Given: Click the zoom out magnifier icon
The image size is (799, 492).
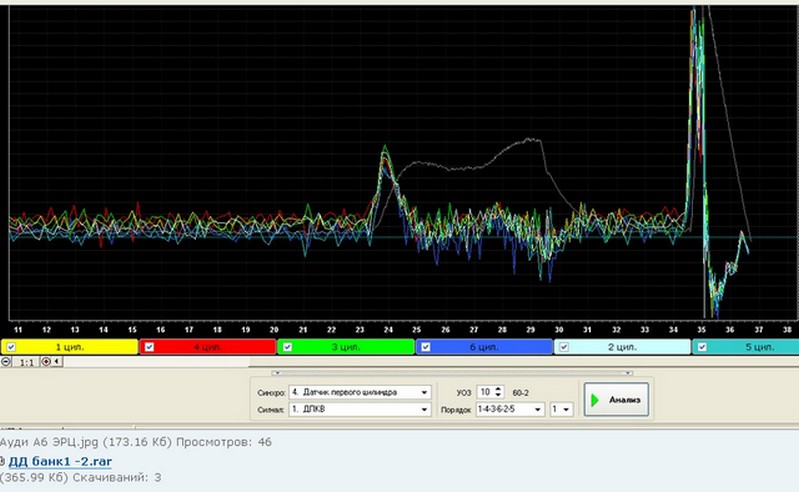Looking at the screenshot, I should point(6,362).
